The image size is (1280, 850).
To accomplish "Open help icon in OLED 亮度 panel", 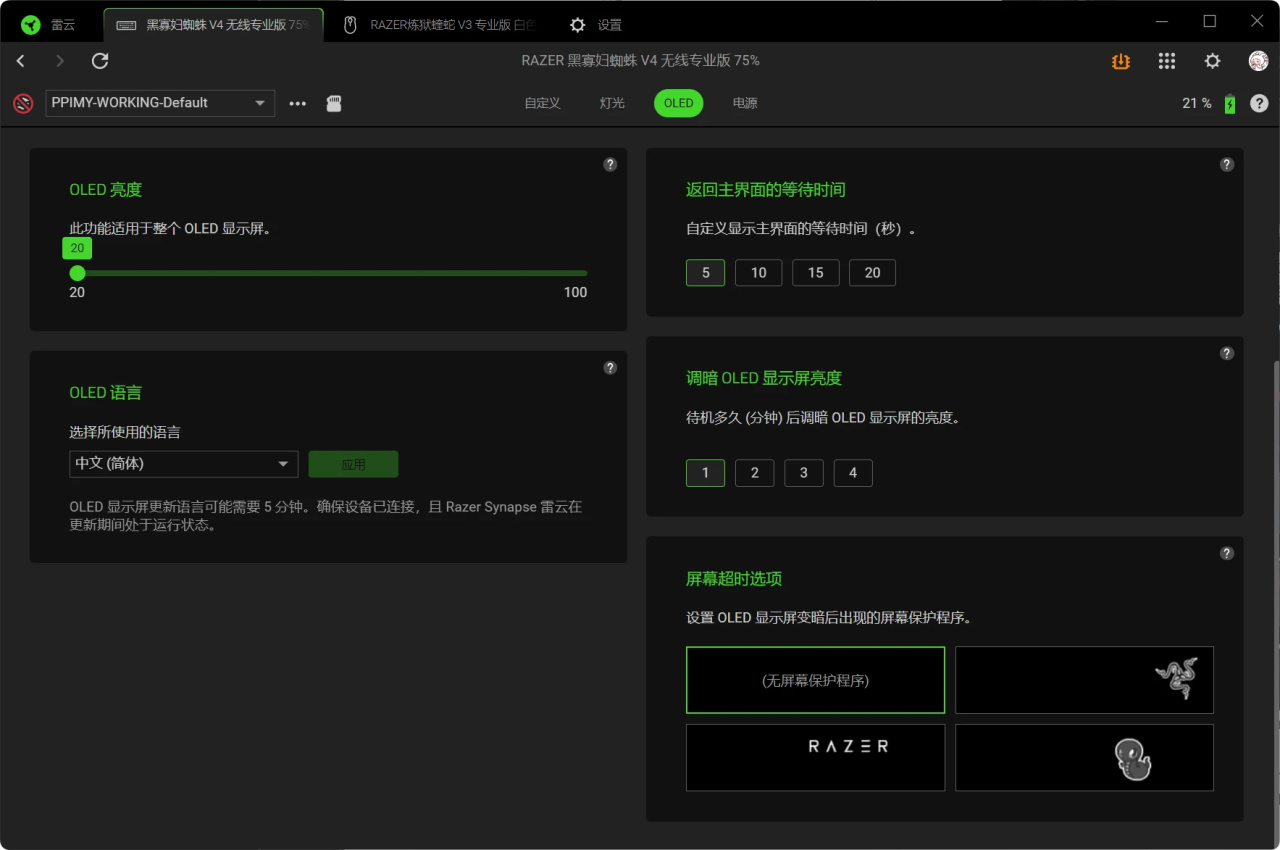I will point(610,164).
